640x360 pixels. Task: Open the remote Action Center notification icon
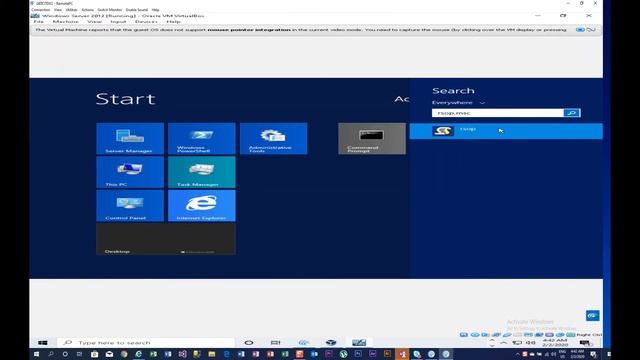(584, 343)
